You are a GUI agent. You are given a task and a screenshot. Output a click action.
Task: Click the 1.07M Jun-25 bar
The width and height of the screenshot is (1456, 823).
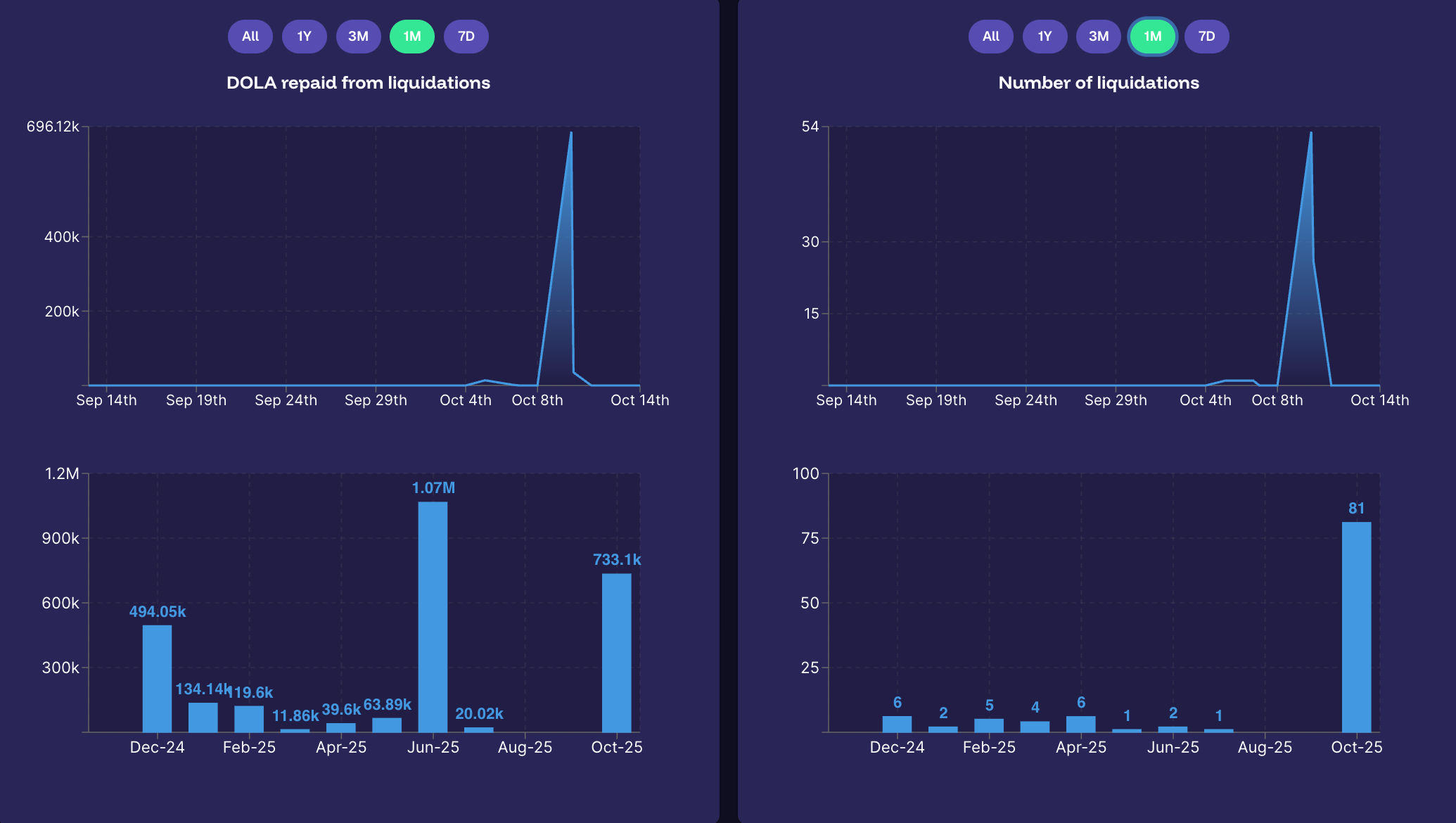click(433, 616)
